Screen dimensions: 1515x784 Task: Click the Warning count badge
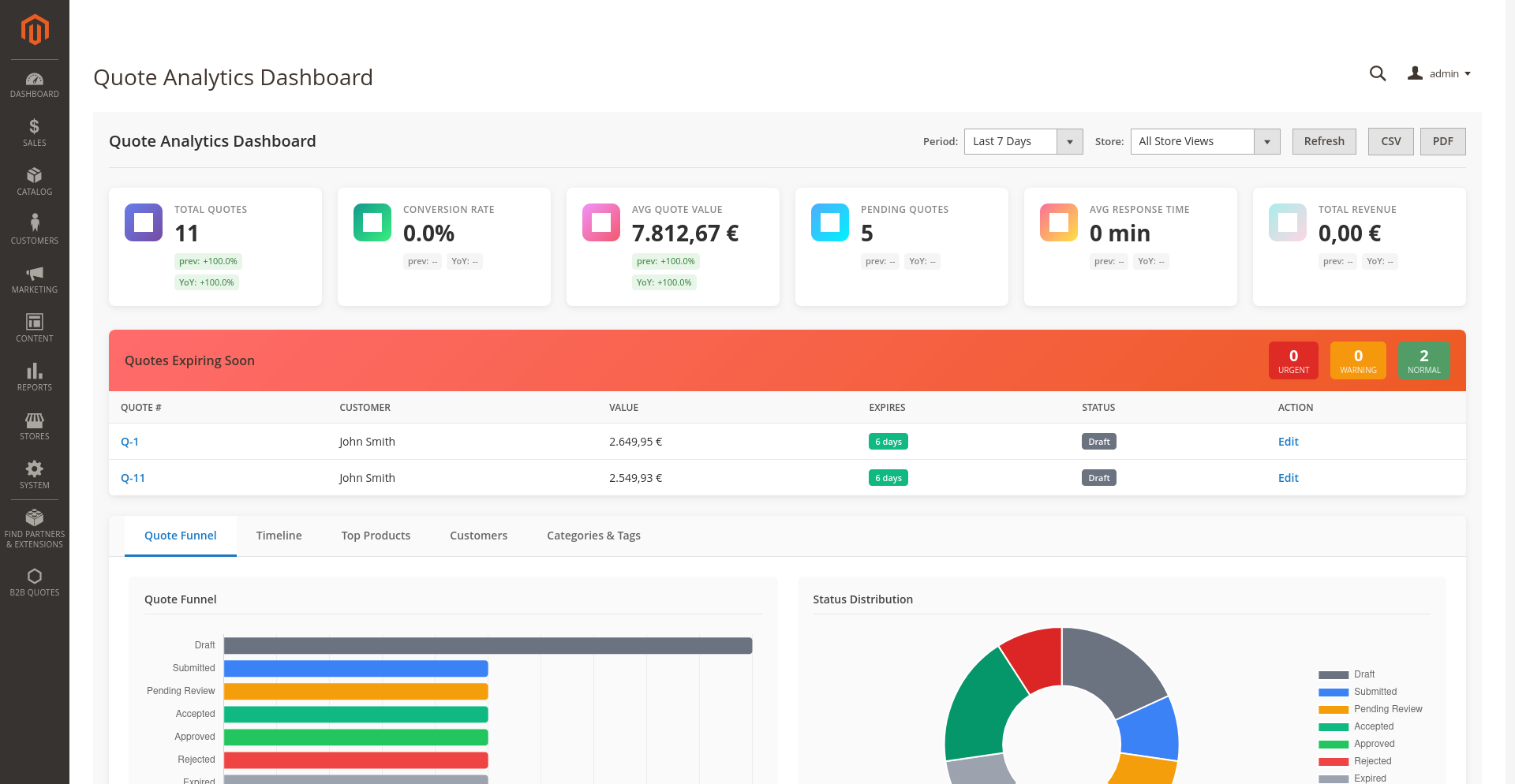pos(1358,360)
